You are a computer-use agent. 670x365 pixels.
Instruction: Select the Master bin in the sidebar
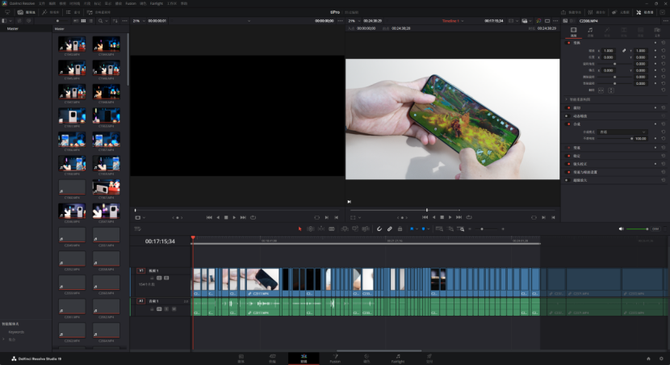point(12,29)
